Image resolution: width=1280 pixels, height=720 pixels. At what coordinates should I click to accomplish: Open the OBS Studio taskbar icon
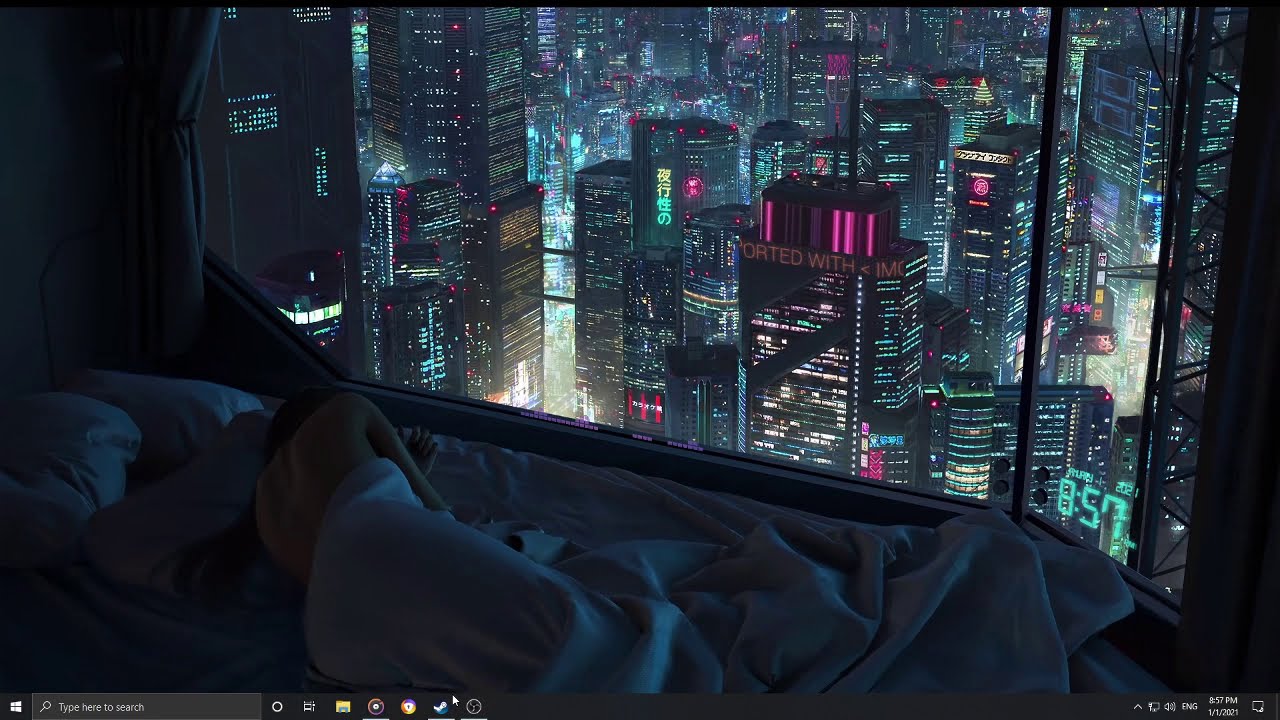[x=474, y=707]
